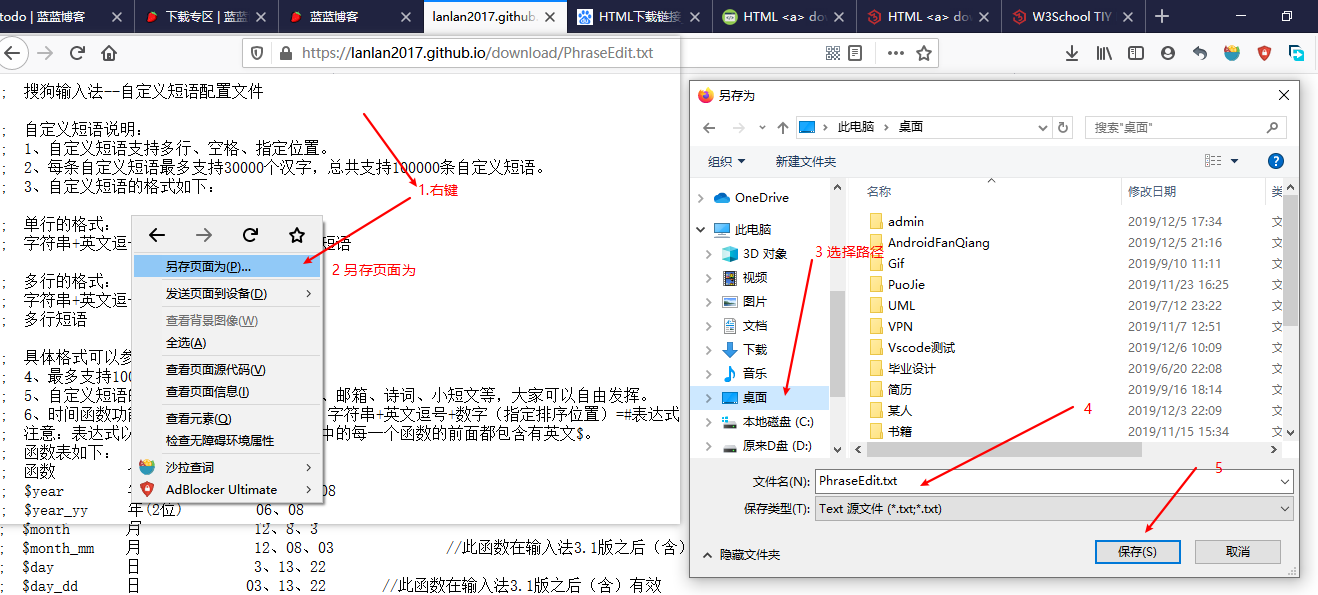Open page actions three-dot menu
Image resolution: width=1318 pixels, height=595 pixels.
(x=894, y=53)
